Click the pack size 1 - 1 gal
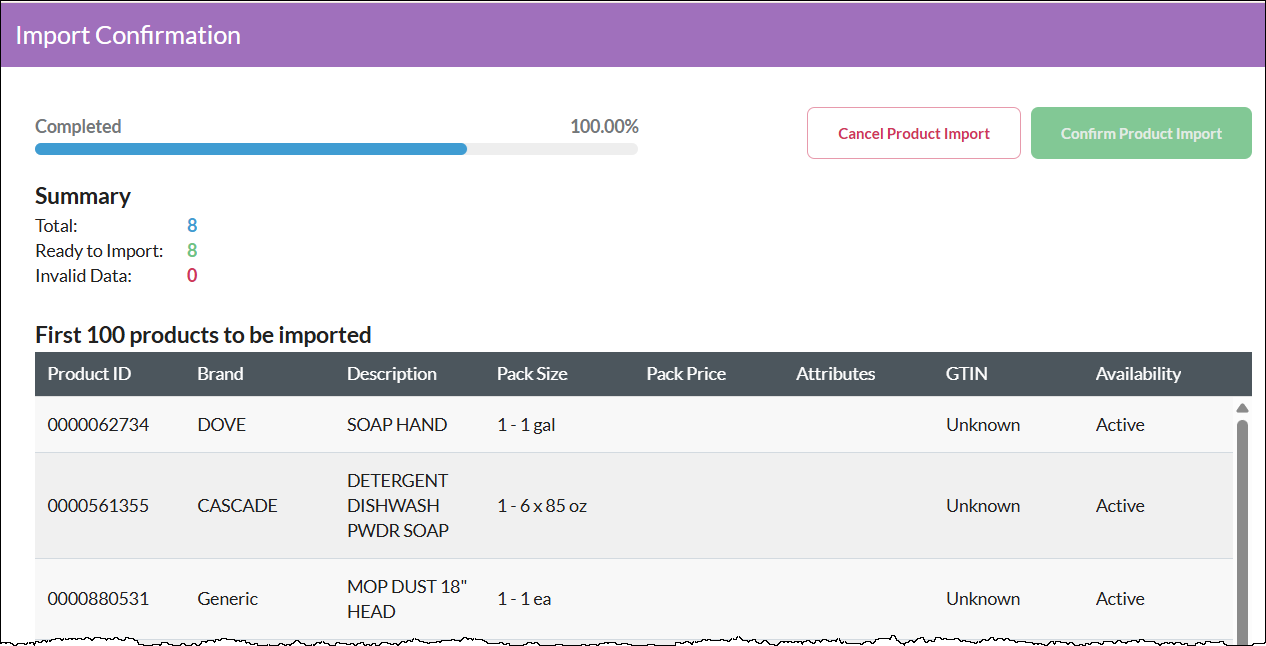Viewport: 1266px width, 646px height. tap(526, 425)
